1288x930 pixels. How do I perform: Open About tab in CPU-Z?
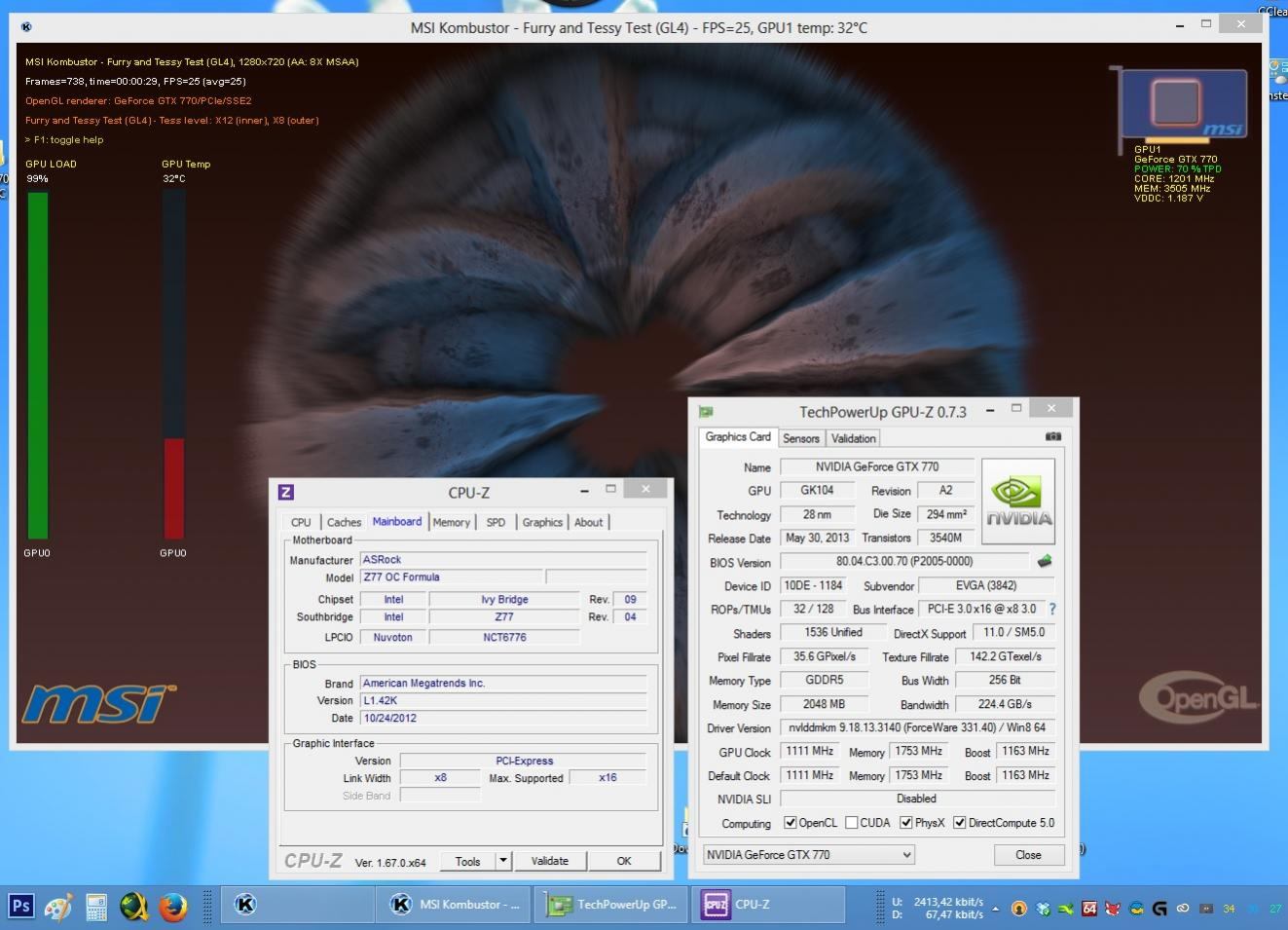point(588,523)
